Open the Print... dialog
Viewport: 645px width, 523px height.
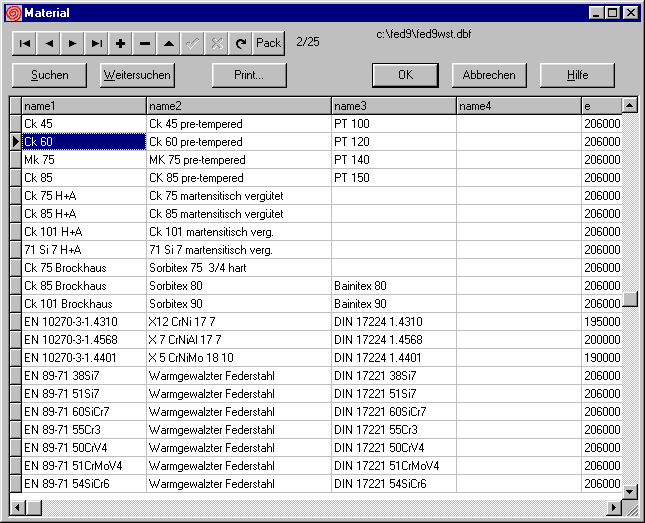(249, 75)
